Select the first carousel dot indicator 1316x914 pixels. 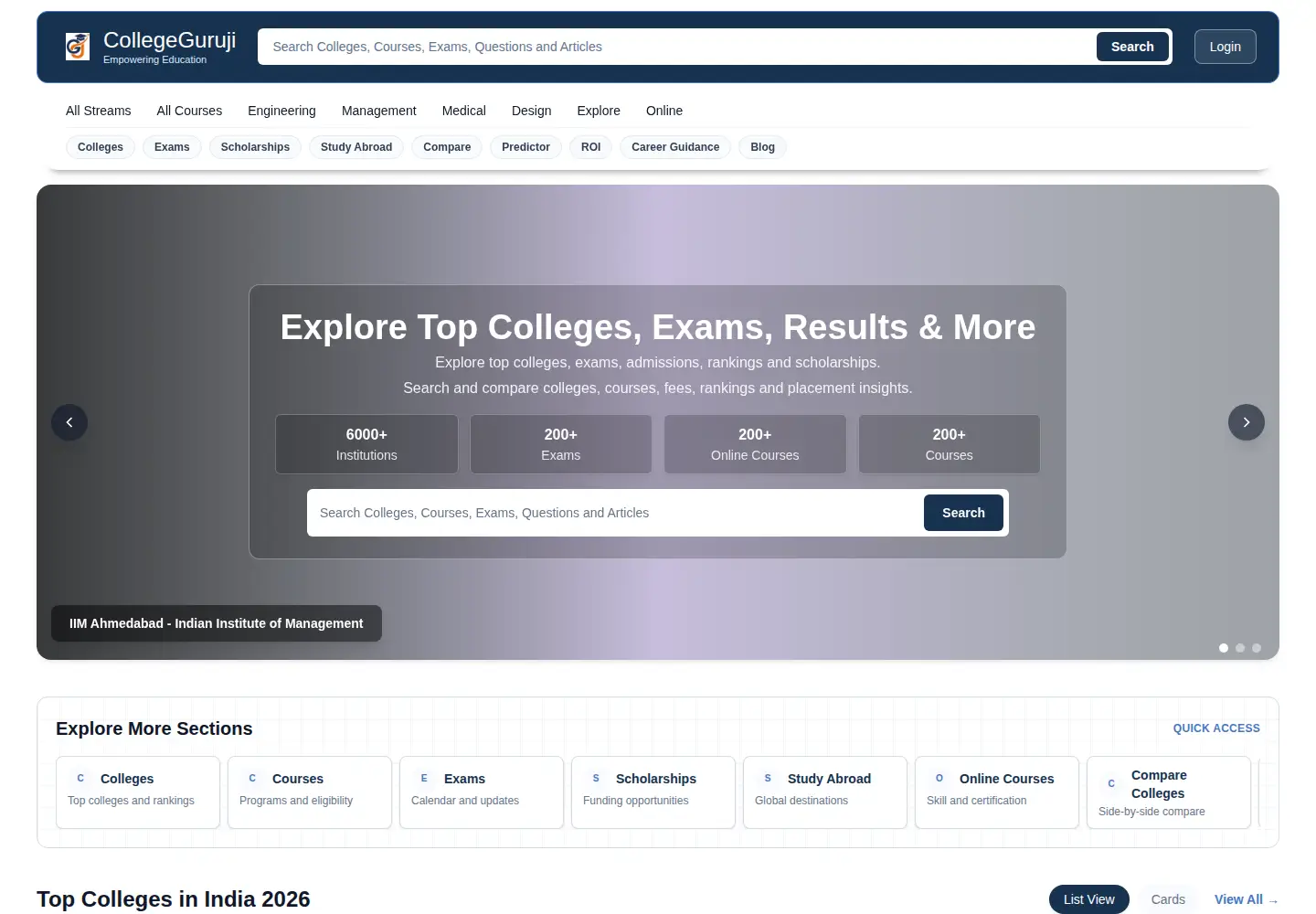pos(1224,648)
